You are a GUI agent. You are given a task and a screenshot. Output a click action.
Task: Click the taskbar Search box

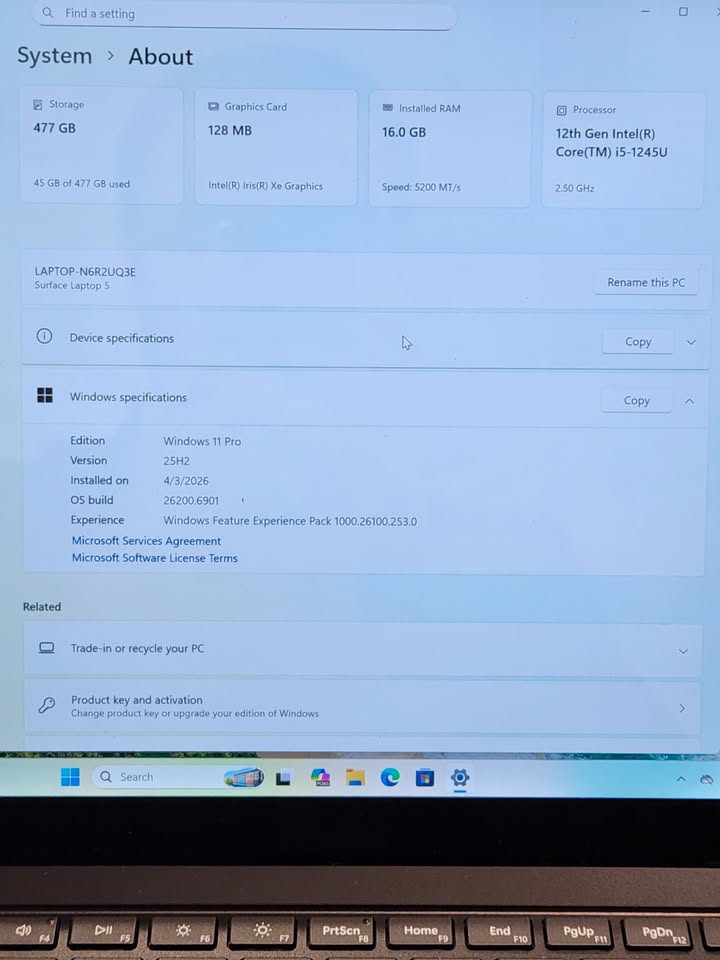tap(179, 777)
